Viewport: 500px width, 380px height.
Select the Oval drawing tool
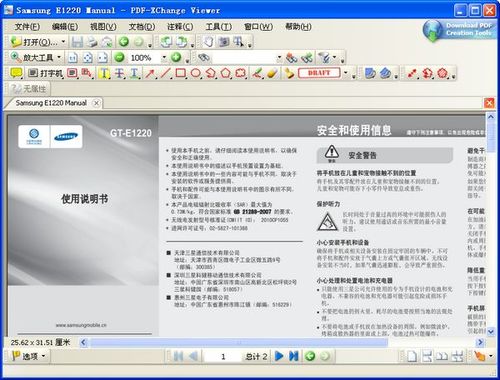[195, 73]
